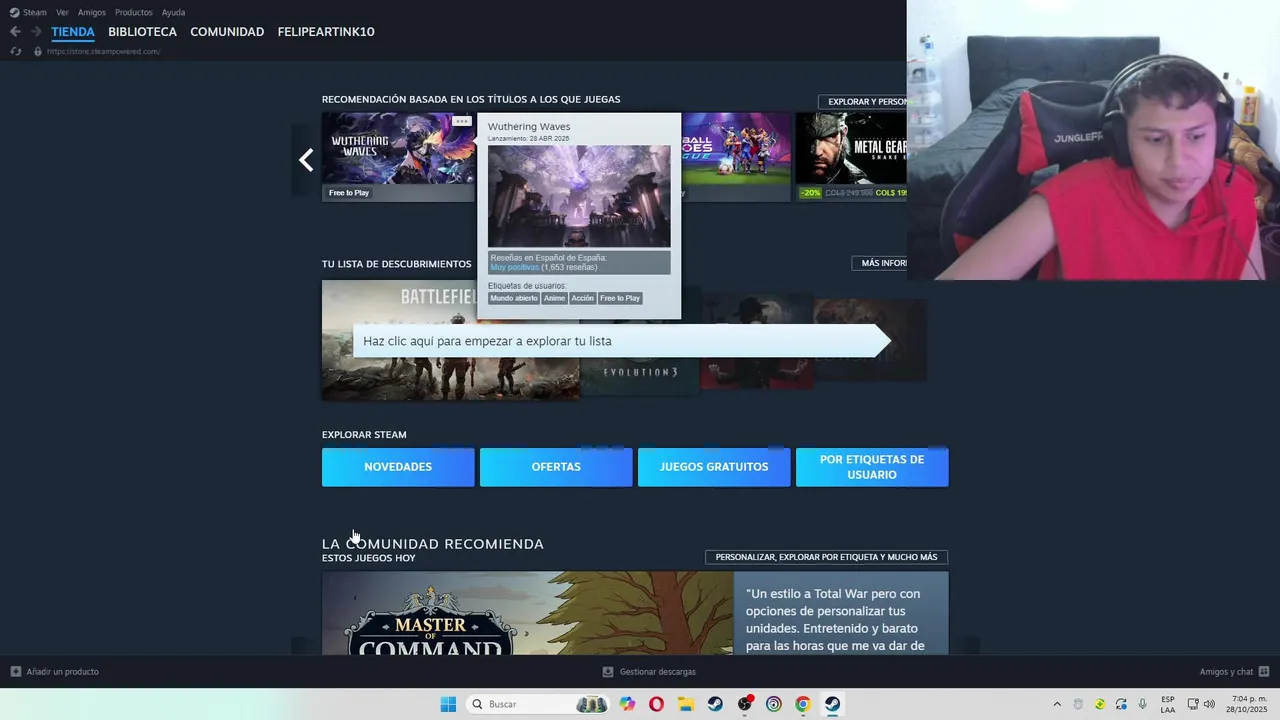Screen dimensions: 1280x720
Task: Click the purple circular app taskbar icon
Action: coord(774,704)
